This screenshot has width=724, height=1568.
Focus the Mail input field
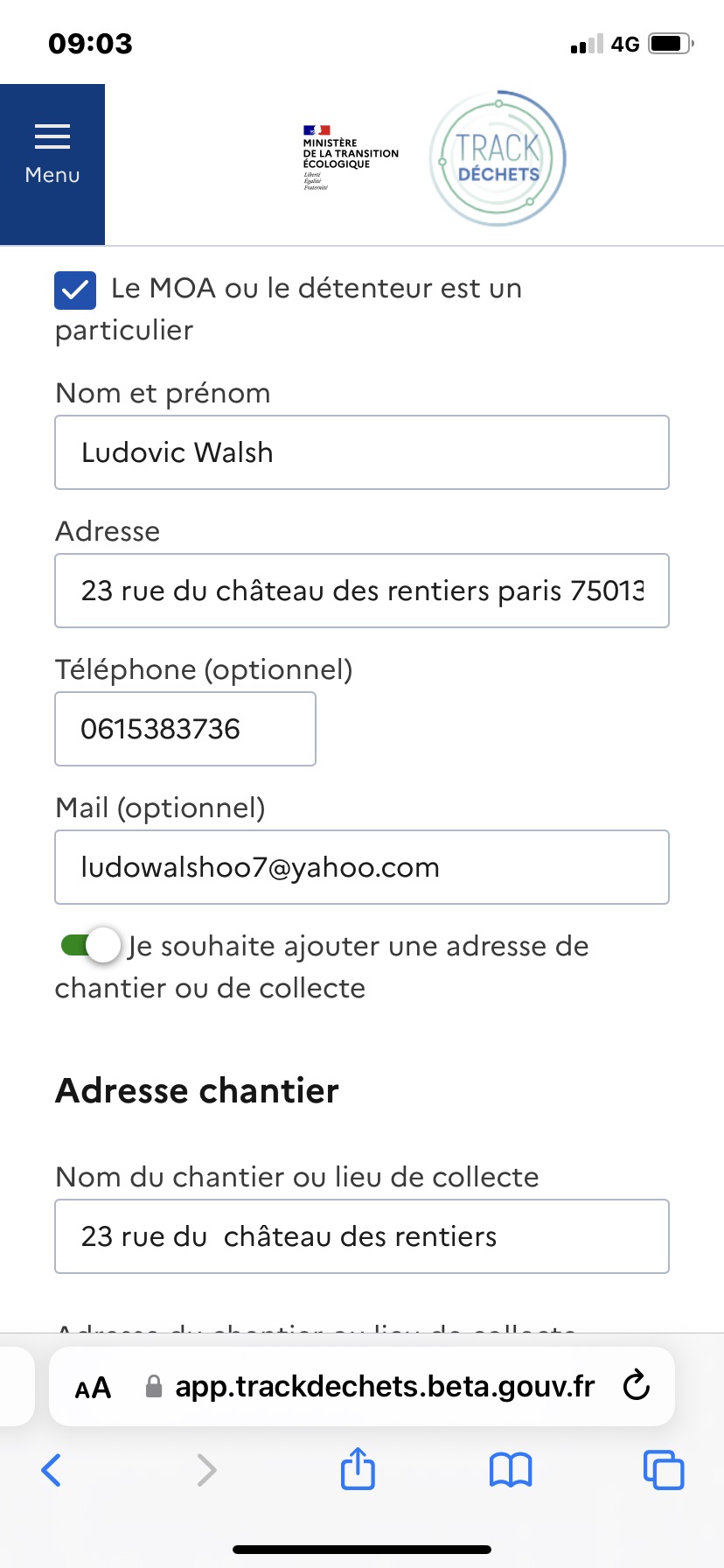pyautogui.click(x=361, y=867)
